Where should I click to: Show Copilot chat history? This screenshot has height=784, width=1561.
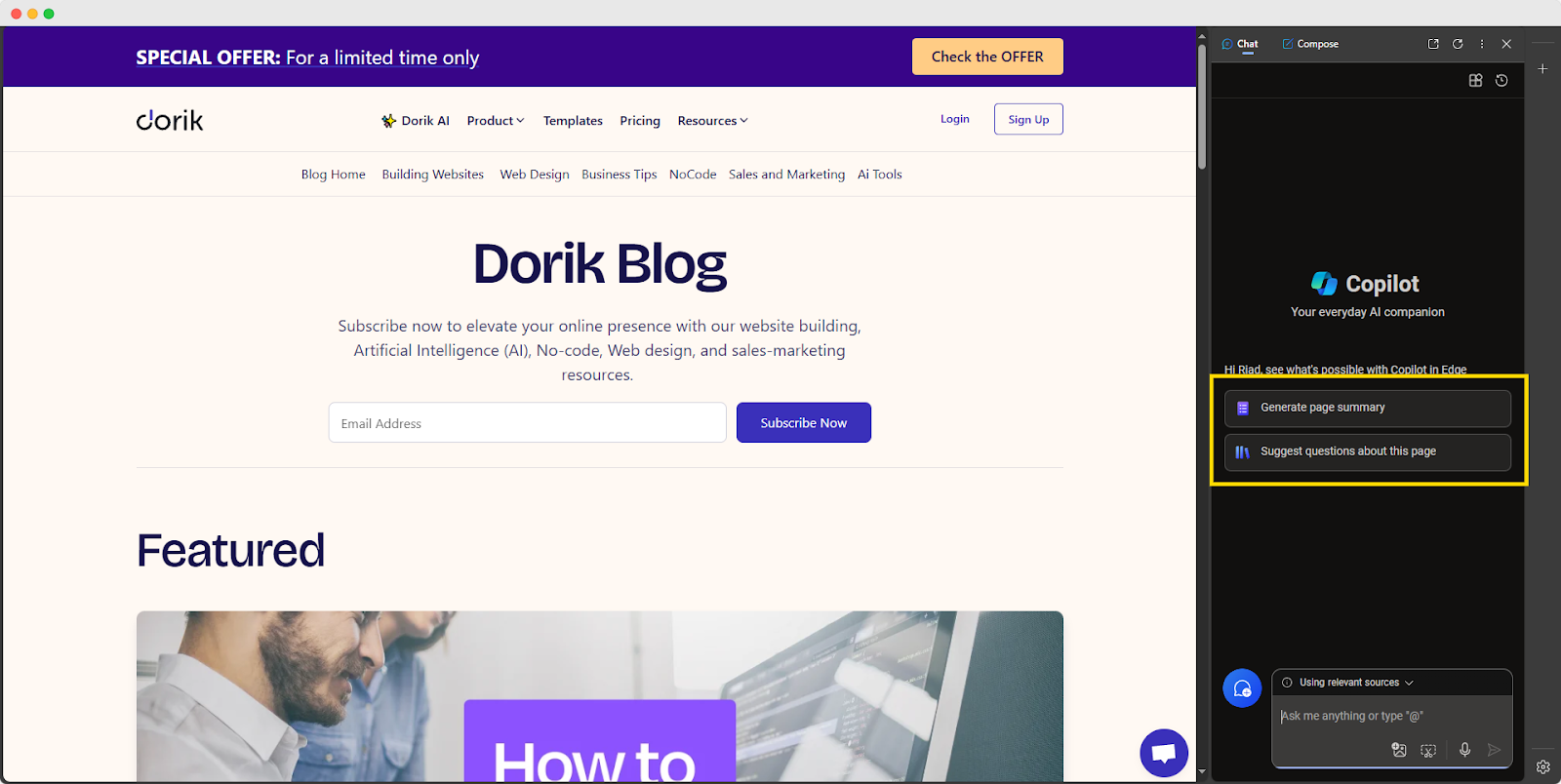pyautogui.click(x=1501, y=80)
